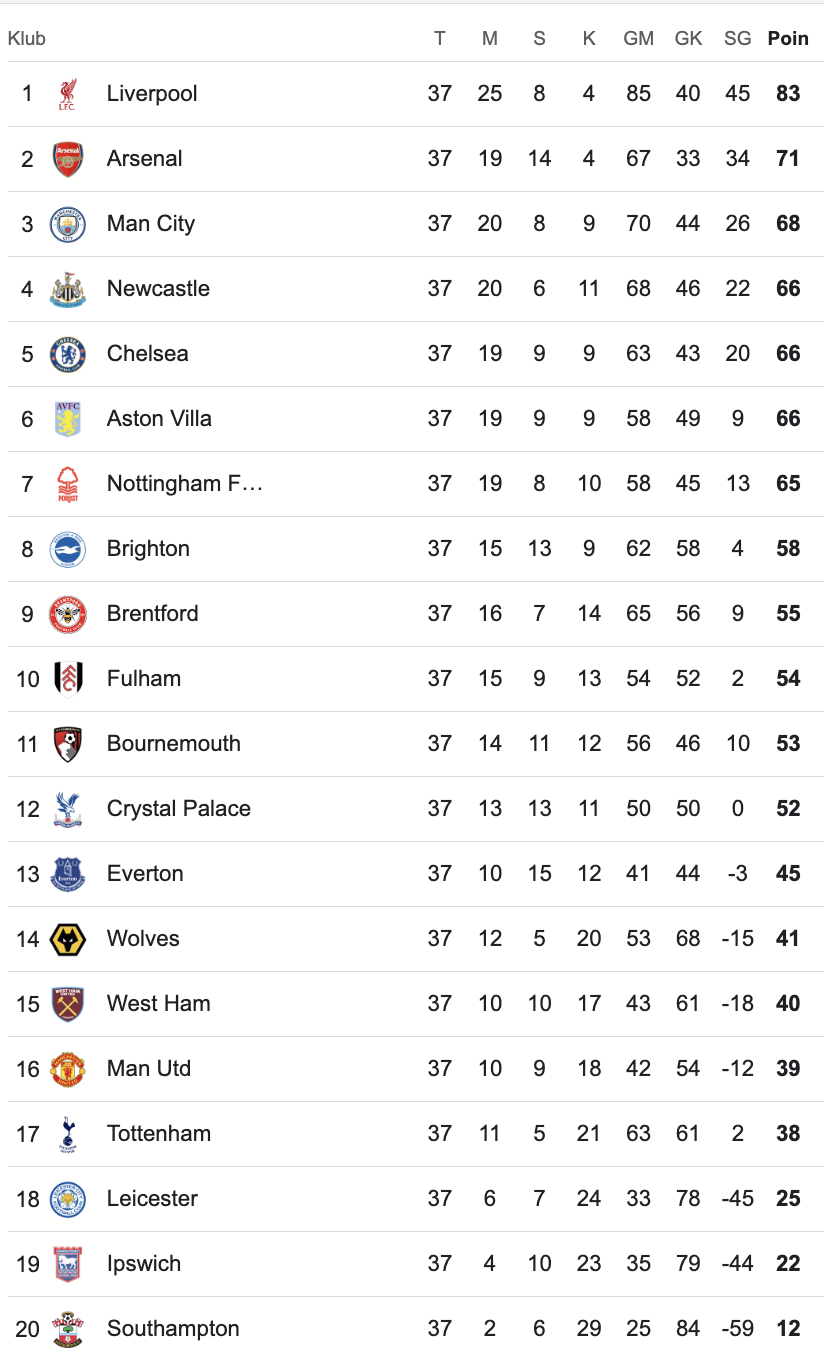The image size is (824, 1368).
Task: Select the Southampton club badge
Action: coord(68,1329)
